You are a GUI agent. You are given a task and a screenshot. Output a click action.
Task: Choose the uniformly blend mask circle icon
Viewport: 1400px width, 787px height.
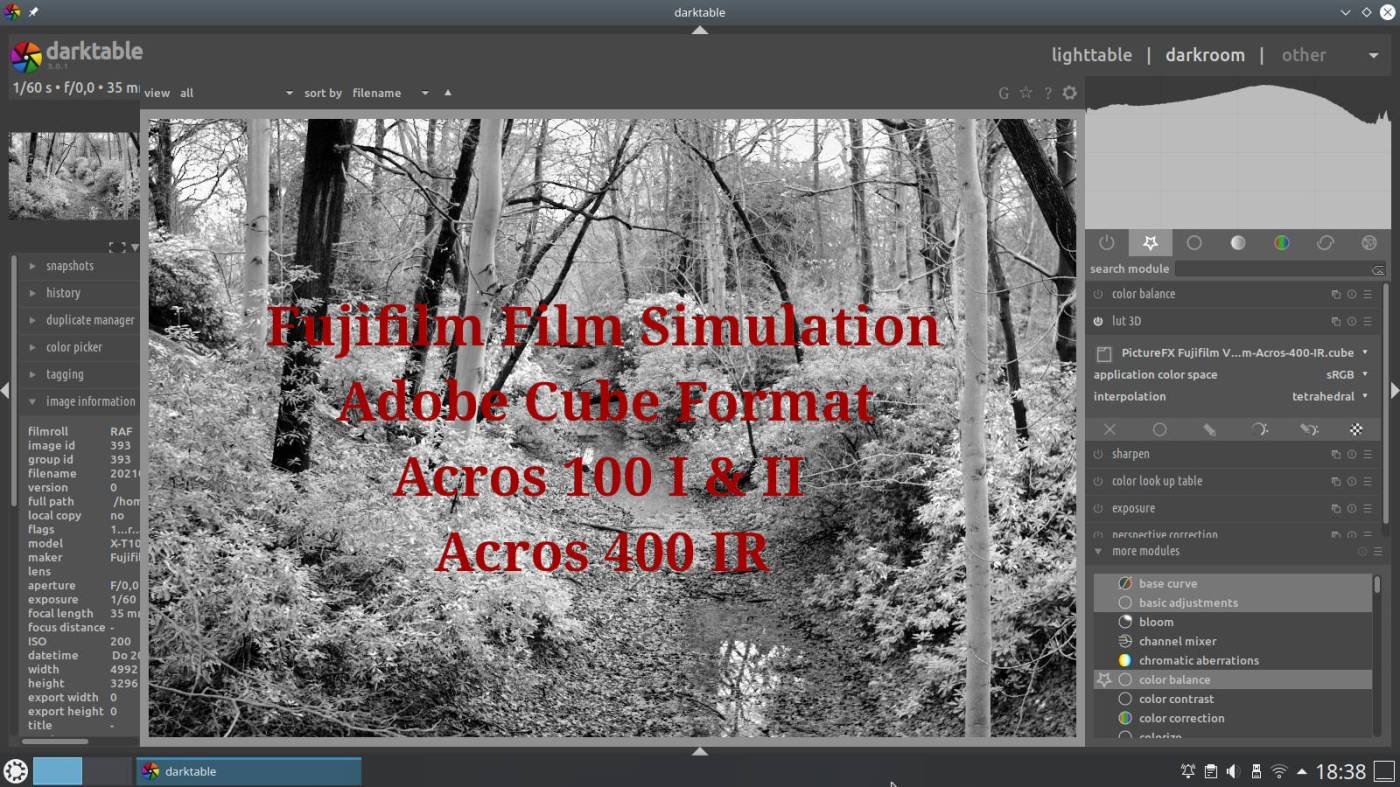tap(1159, 429)
